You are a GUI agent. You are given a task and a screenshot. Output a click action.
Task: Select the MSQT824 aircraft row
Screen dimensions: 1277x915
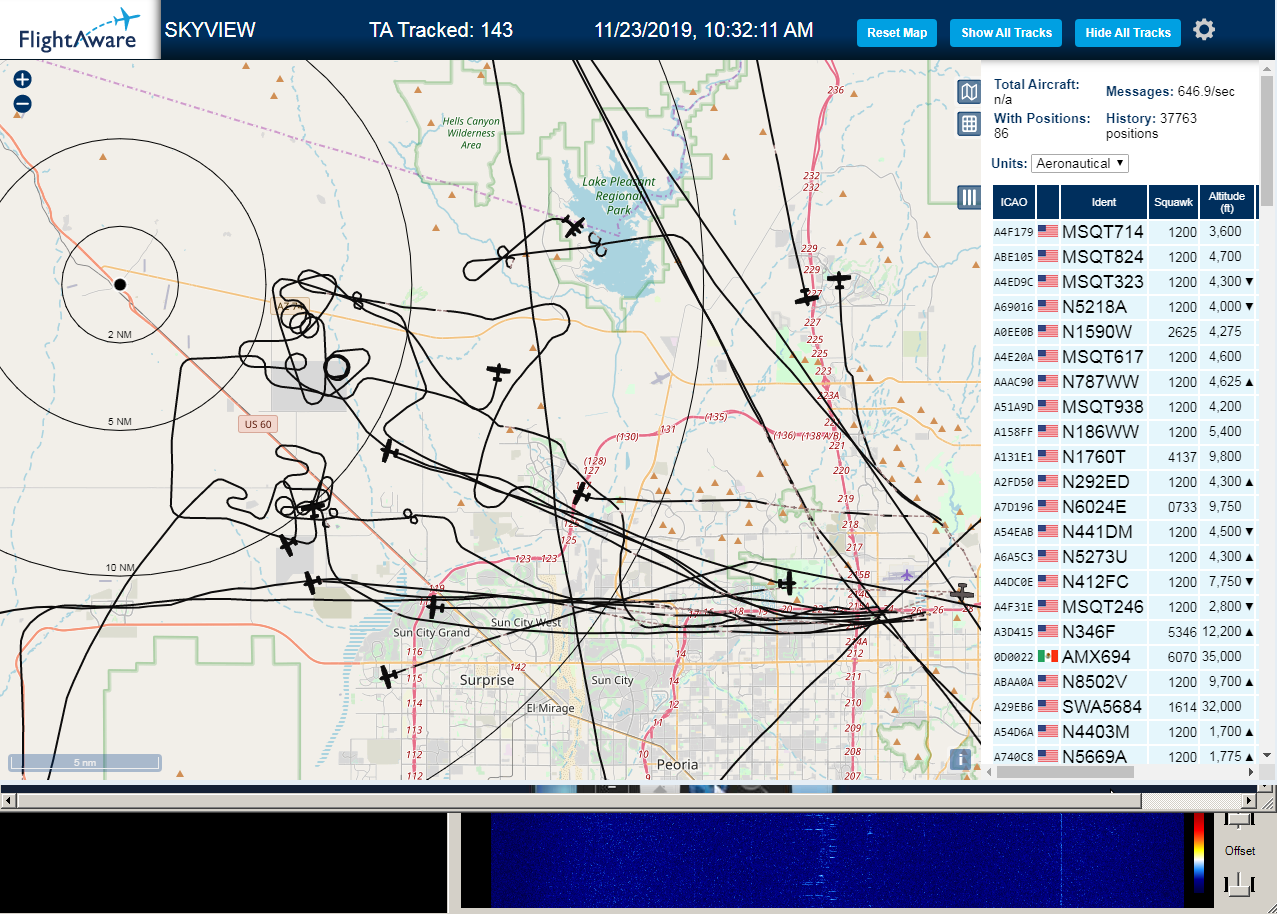click(x=1124, y=257)
